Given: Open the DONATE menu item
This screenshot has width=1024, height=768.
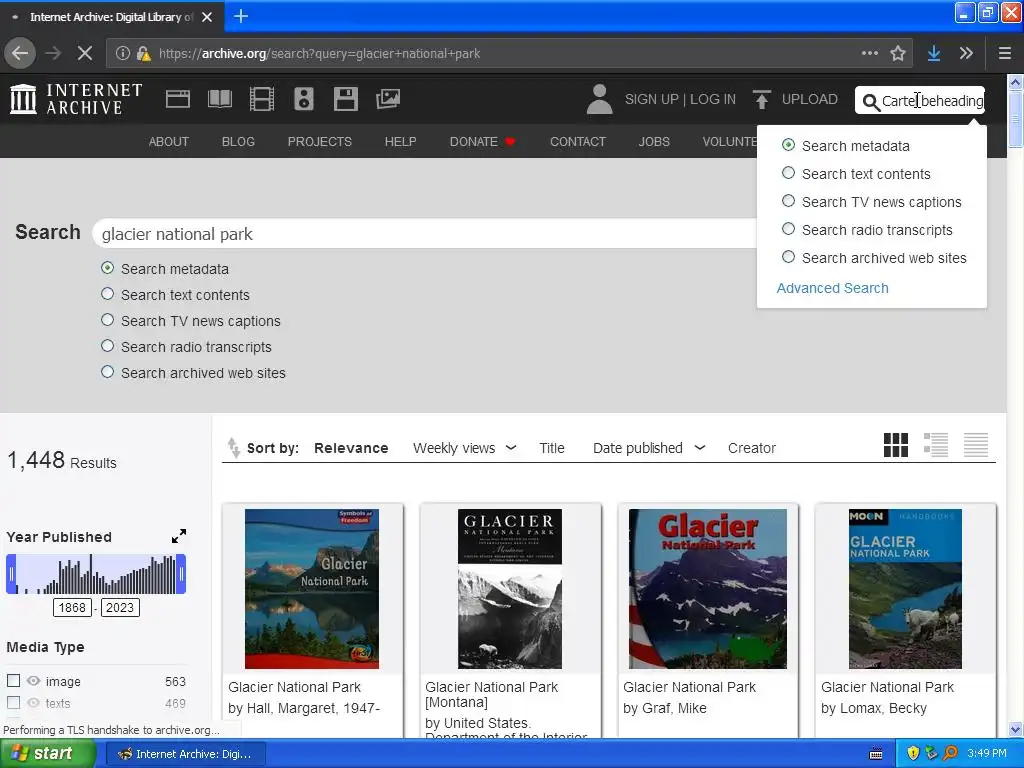Looking at the screenshot, I should (483, 142).
